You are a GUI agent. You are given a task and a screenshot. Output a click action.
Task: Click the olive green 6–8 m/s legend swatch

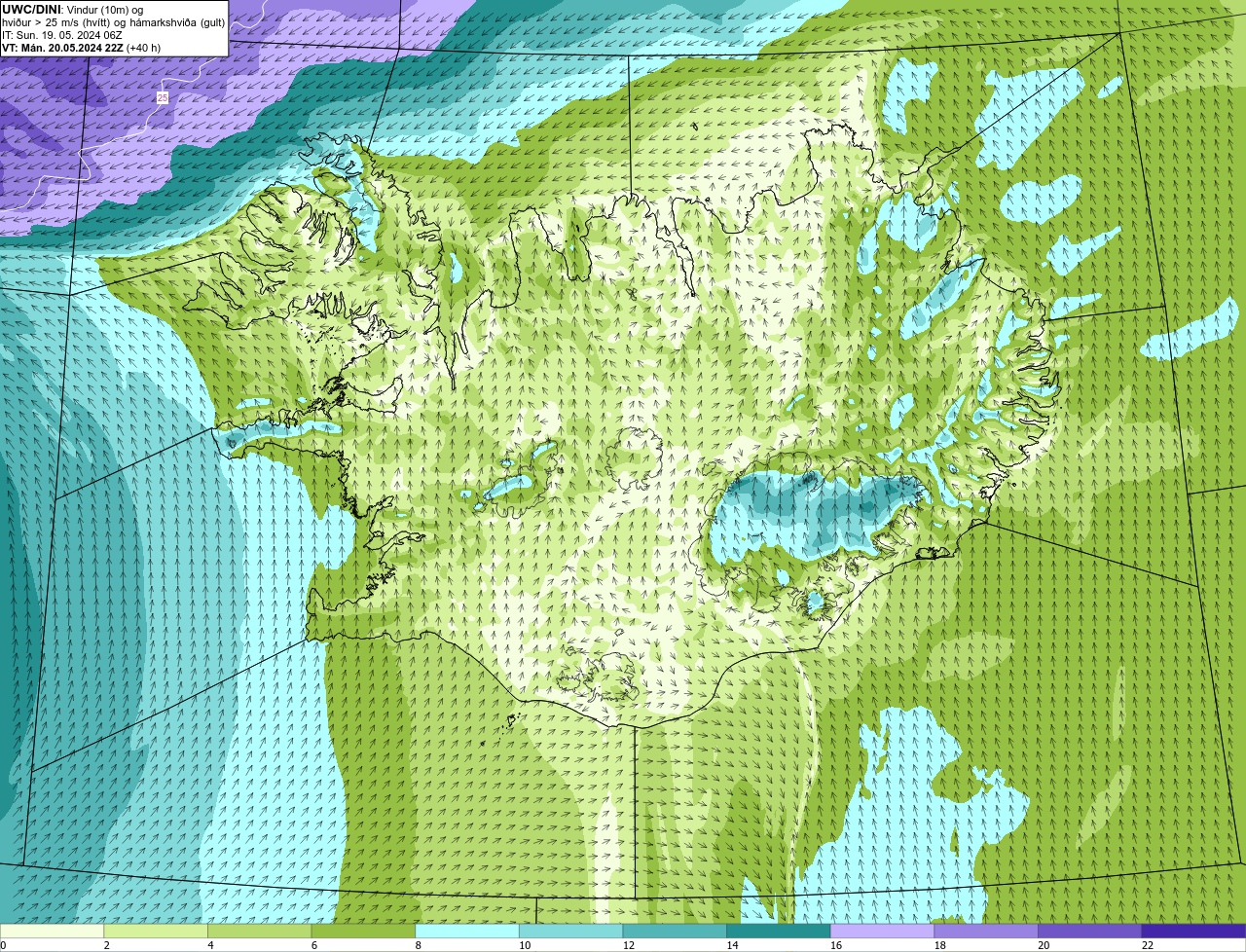[363, 931]
